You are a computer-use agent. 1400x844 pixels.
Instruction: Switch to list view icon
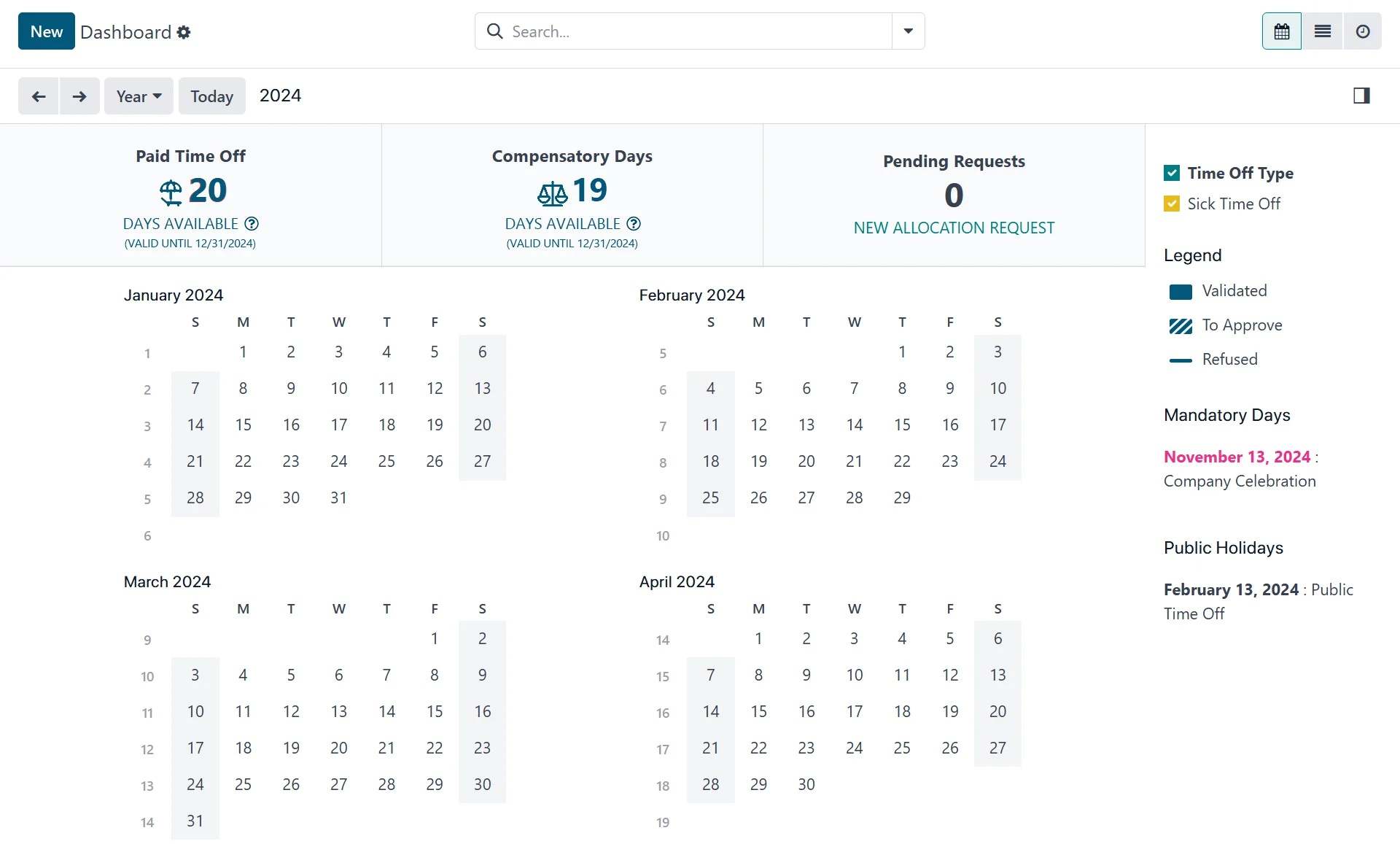(1322, 31)
